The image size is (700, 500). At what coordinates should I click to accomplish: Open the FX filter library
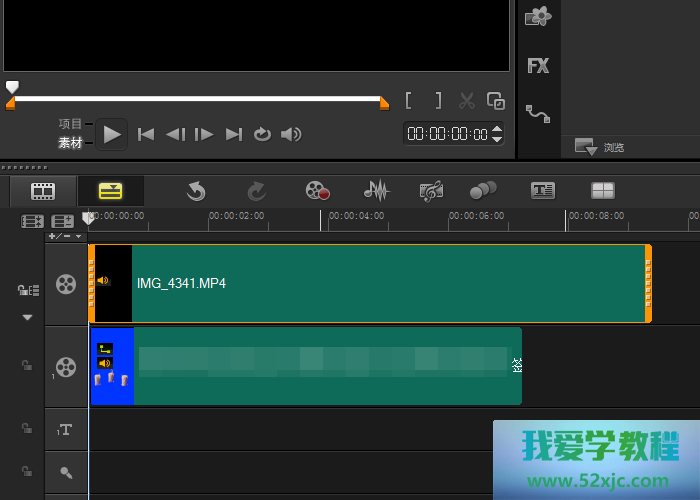[538, 66]
